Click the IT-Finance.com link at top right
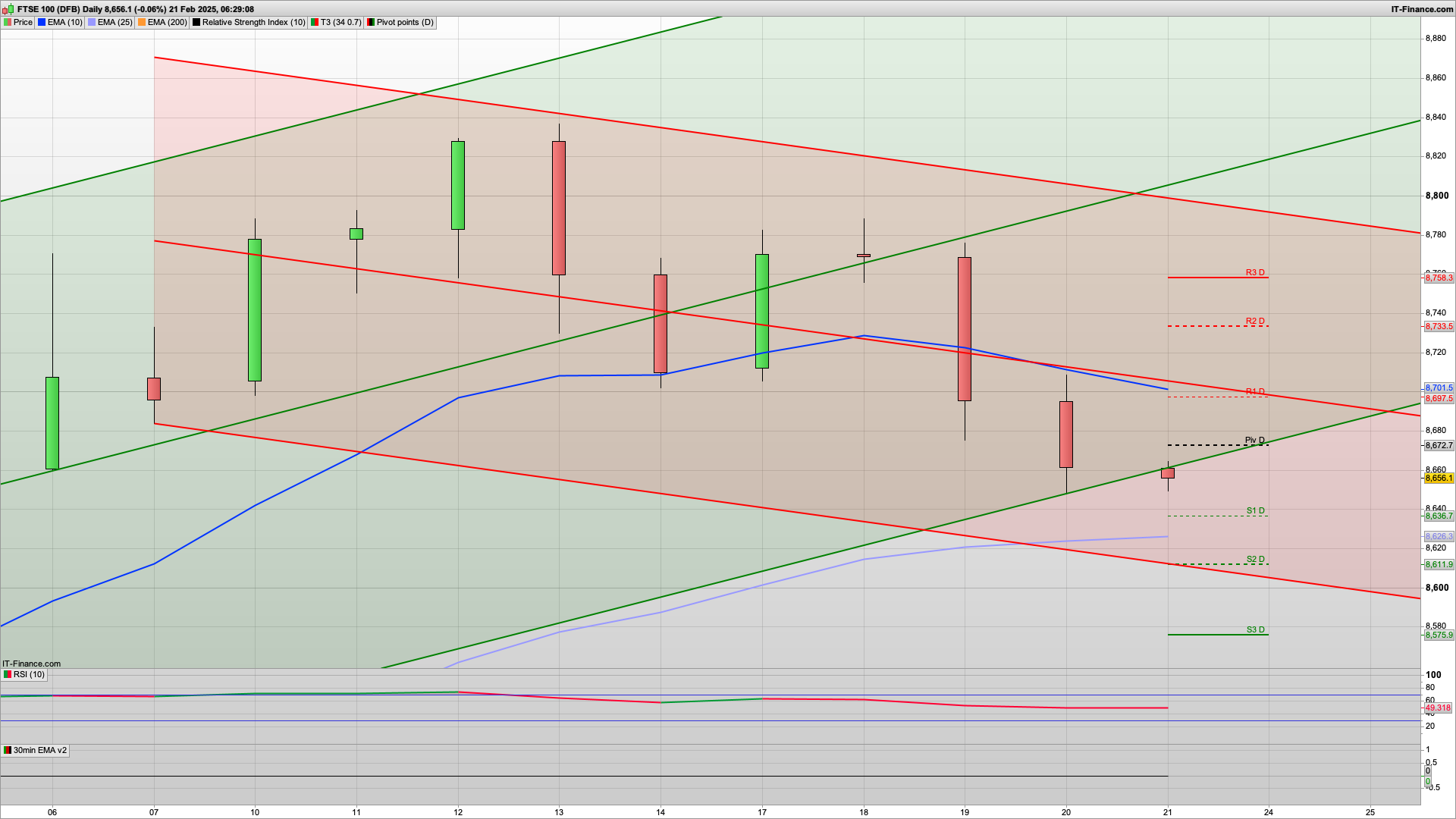Image resolution: width=1456 pixels, height=819 pixels. [1422, 9]
